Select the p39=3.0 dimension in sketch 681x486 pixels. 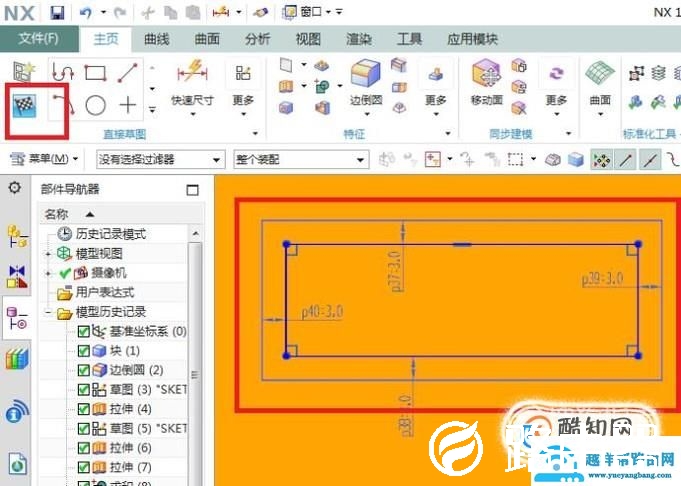click(603, 279)
